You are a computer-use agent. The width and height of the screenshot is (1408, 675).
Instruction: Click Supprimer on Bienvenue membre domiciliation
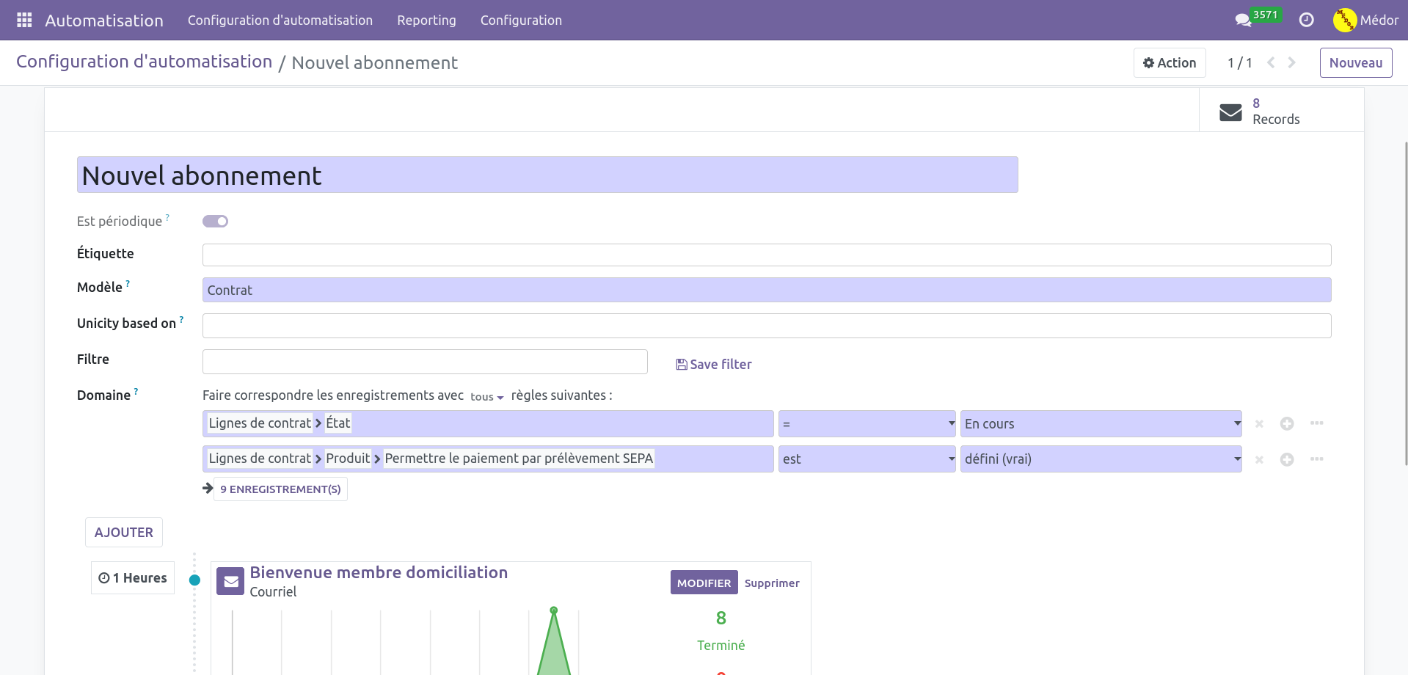tap(772, 583)
